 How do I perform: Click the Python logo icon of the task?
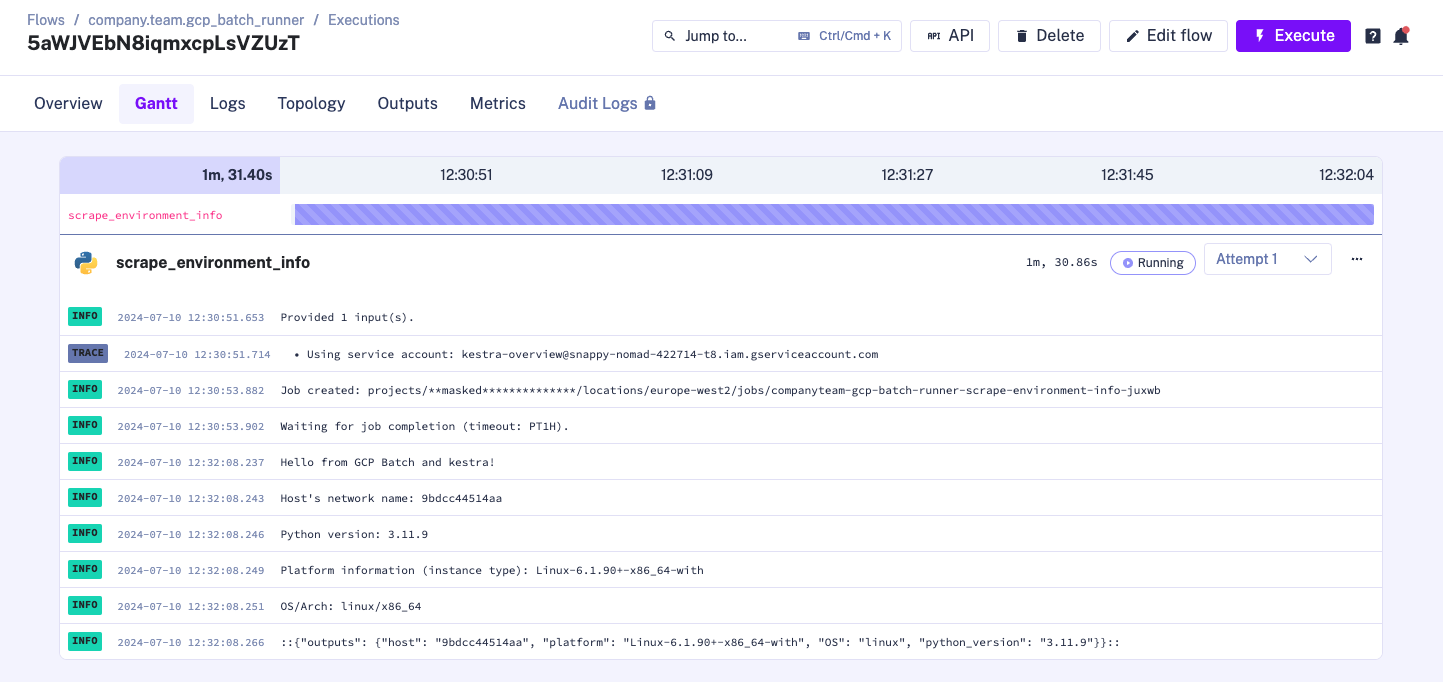coord(86,263)
